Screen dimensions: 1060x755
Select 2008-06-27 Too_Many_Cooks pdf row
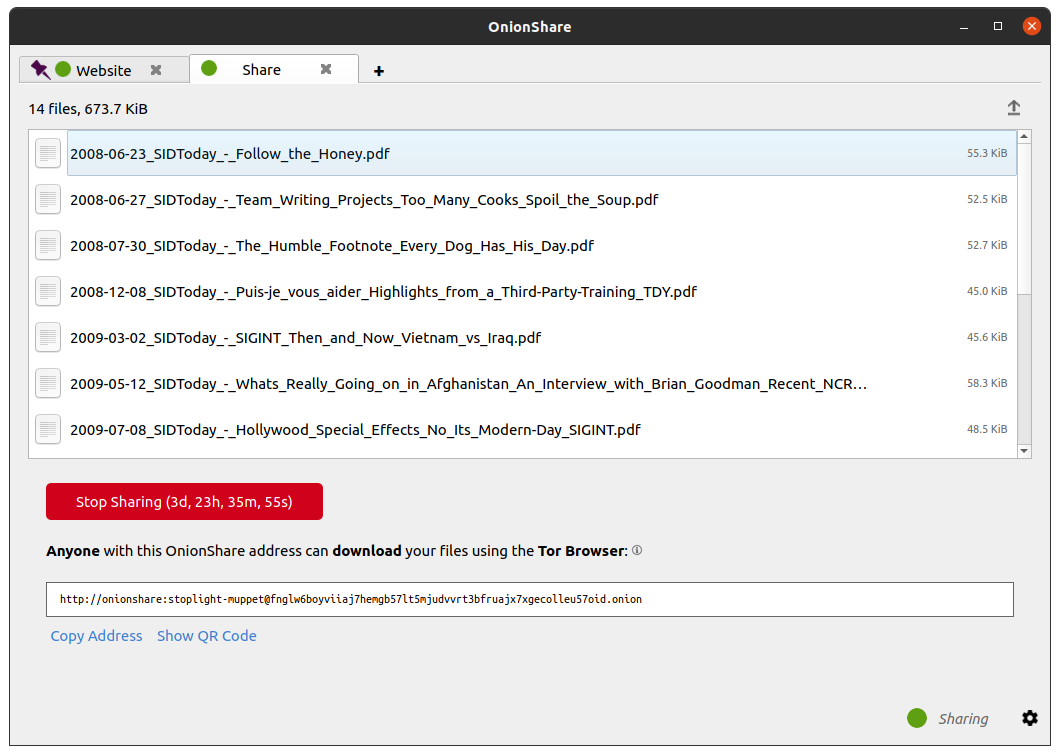click(x=523, y=199)
